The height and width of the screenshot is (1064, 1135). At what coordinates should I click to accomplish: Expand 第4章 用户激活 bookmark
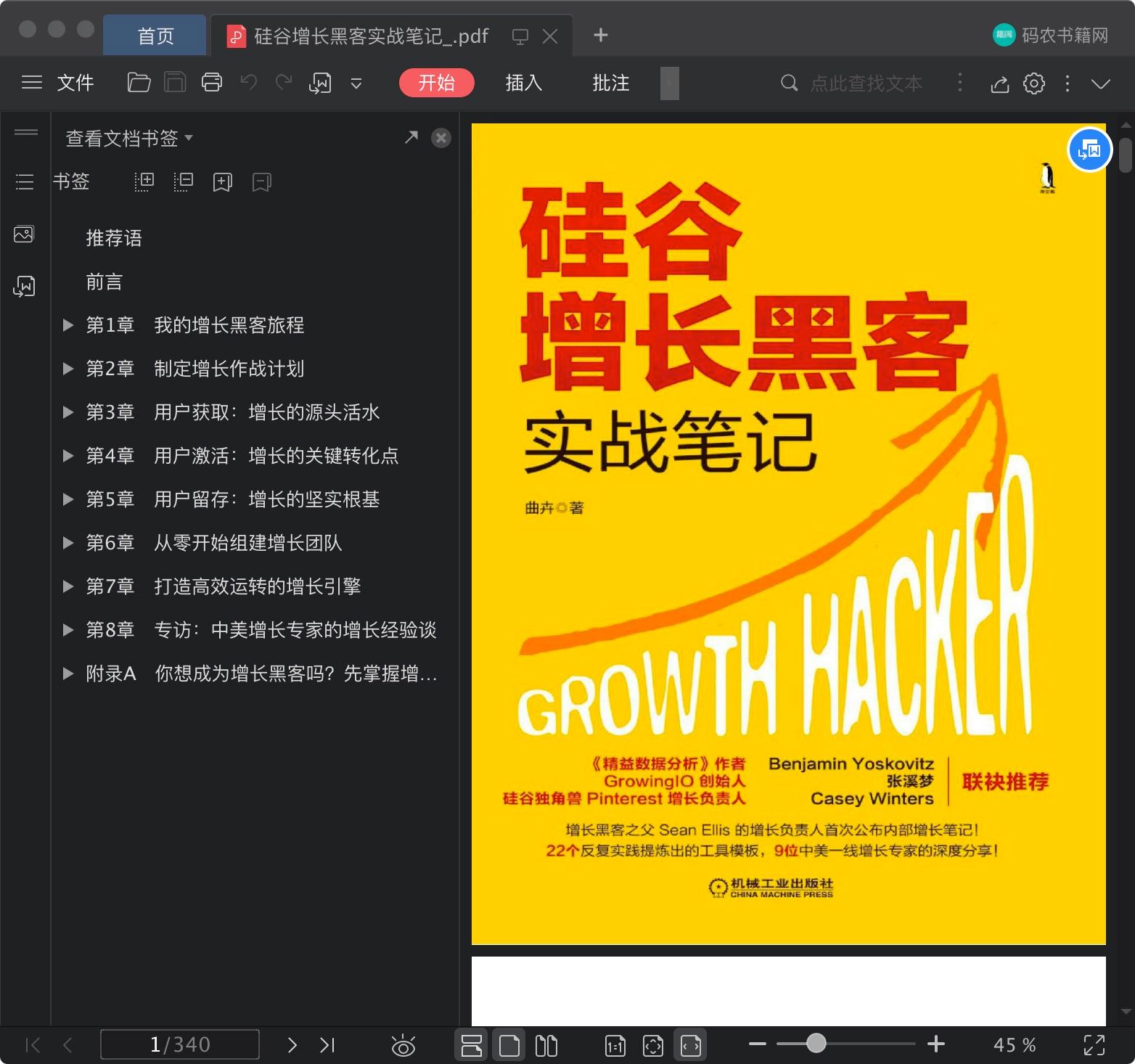click(68, 456)
